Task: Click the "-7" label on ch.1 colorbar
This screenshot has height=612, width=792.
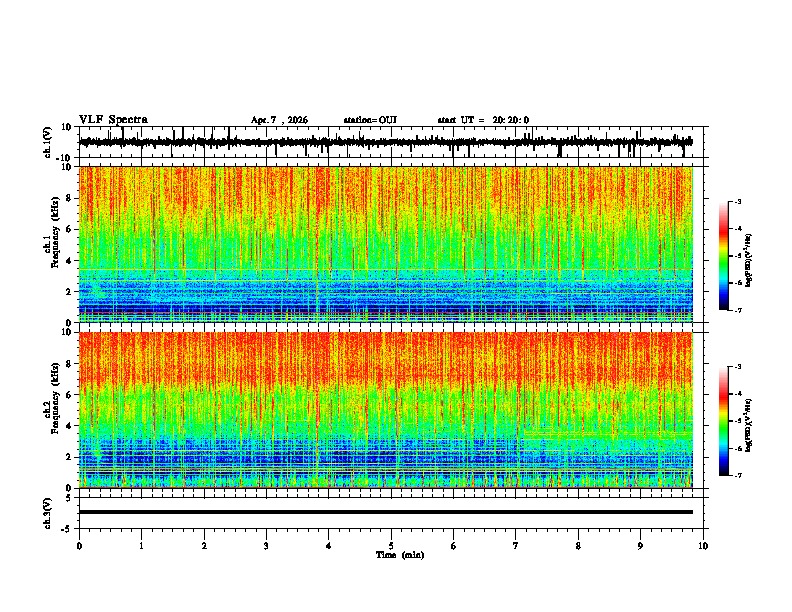Action: point(738,311)
